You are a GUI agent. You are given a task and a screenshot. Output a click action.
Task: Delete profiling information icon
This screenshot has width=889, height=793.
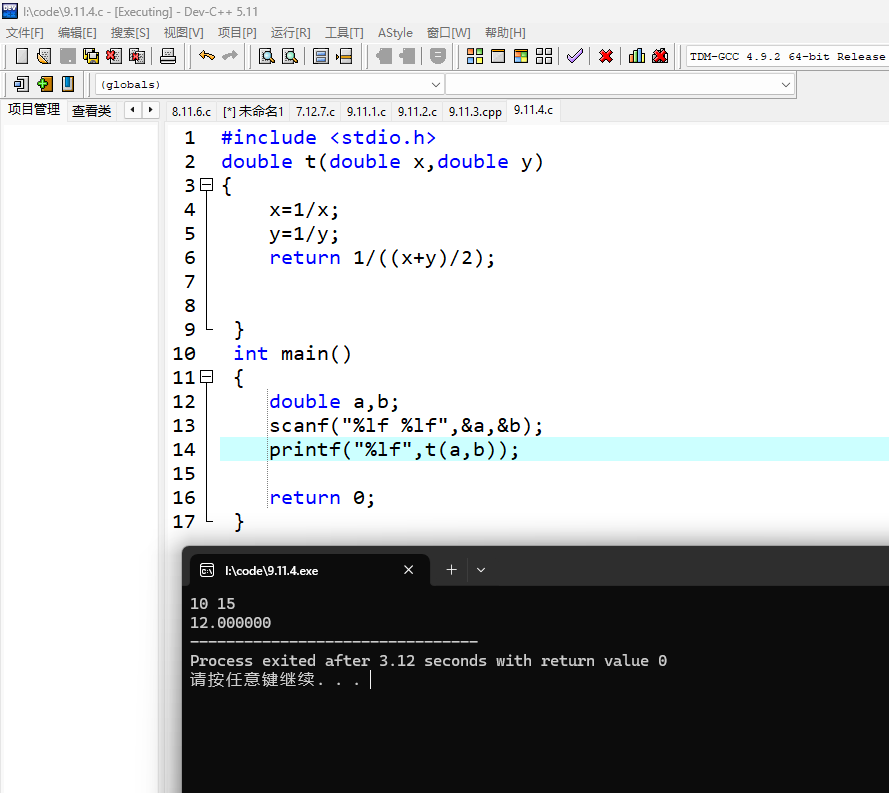coord(660,56)
